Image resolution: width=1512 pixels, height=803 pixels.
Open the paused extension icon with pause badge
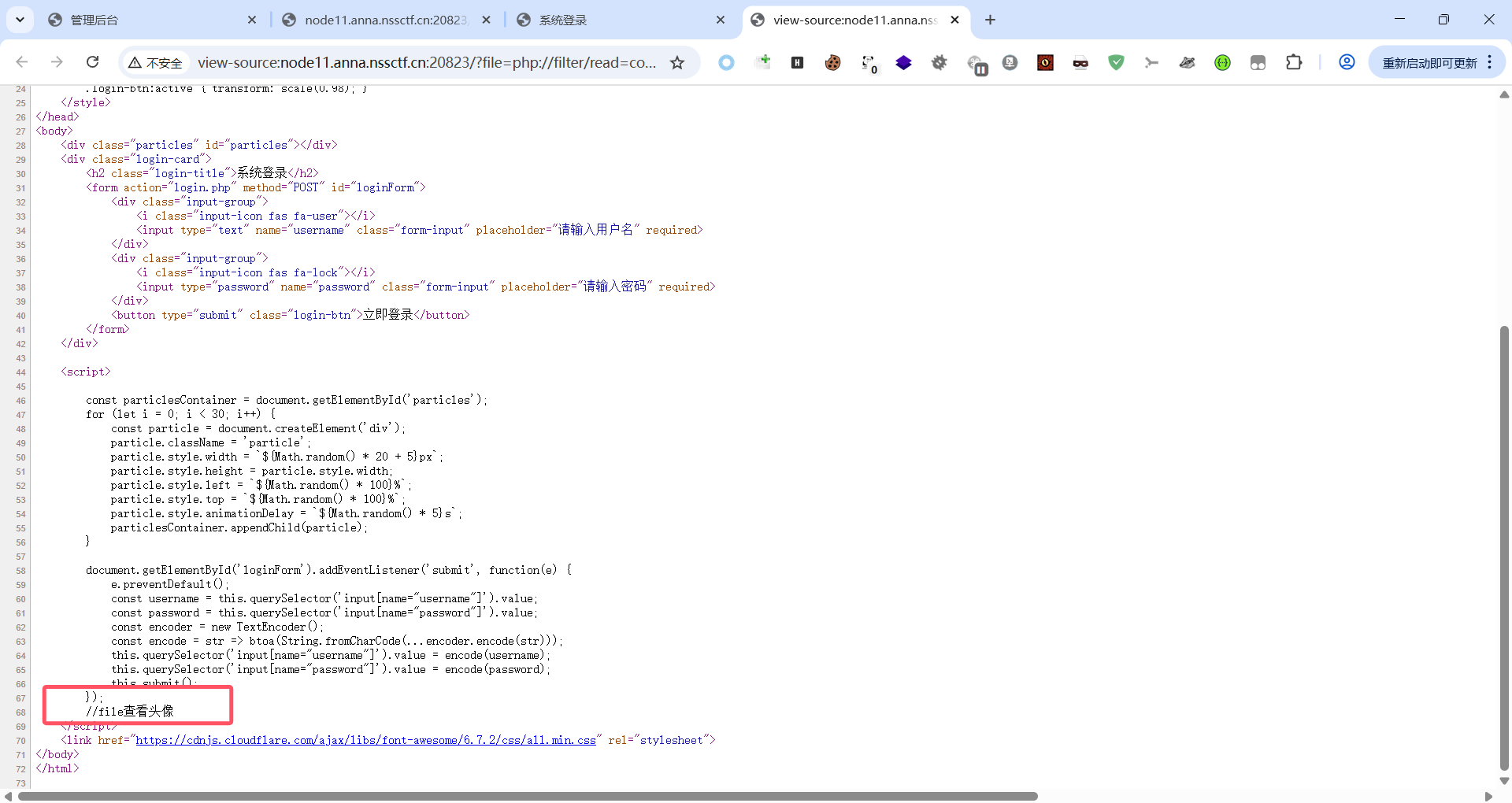point(976,65)
